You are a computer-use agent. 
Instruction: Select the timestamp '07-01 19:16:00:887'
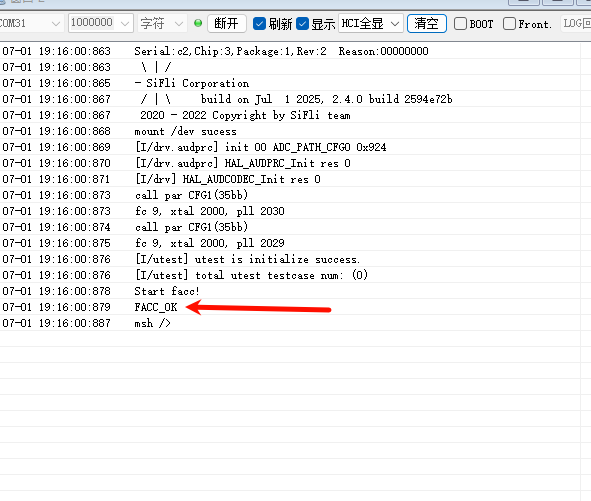tap(57, 323)
